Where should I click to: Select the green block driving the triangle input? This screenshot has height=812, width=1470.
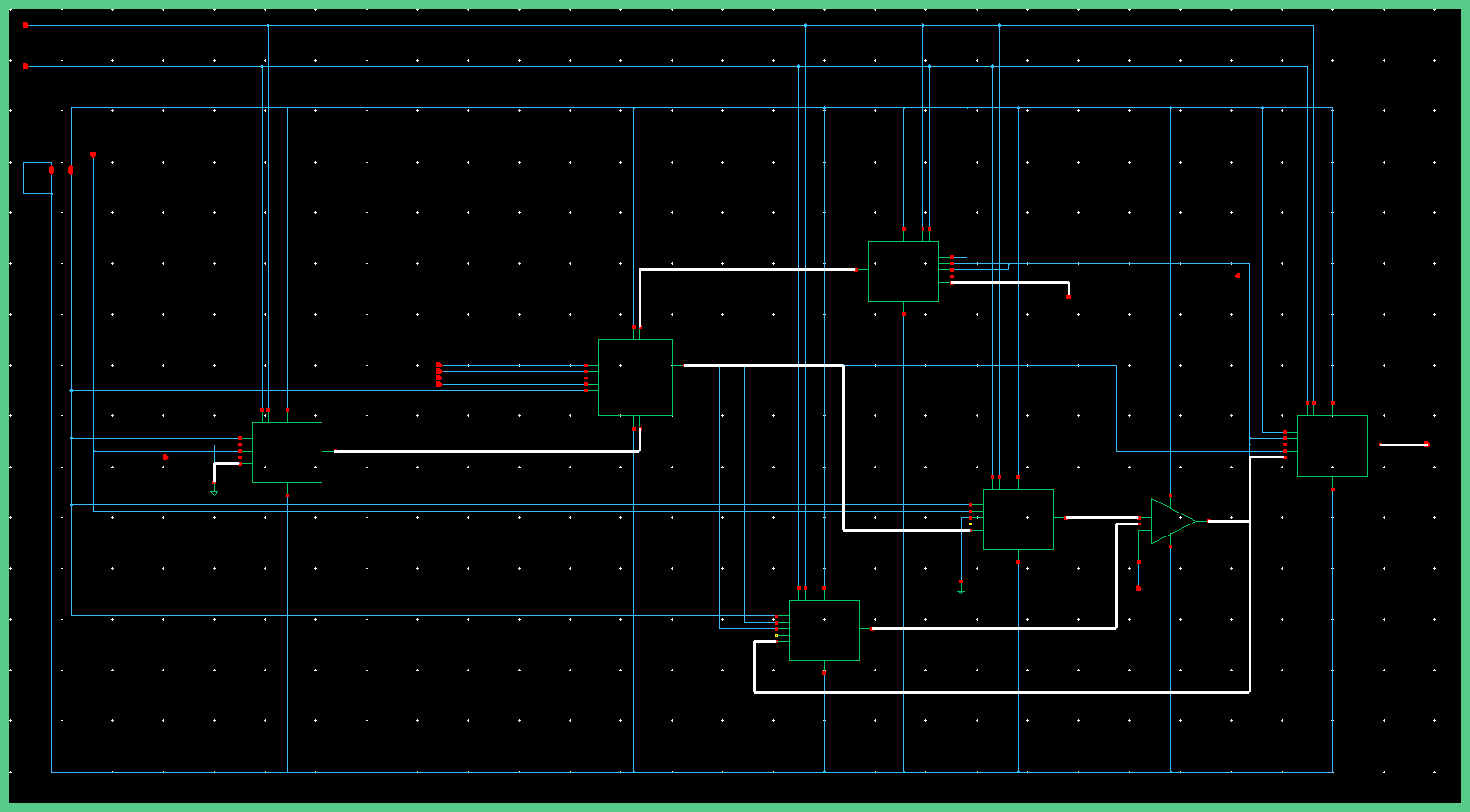1018,519
